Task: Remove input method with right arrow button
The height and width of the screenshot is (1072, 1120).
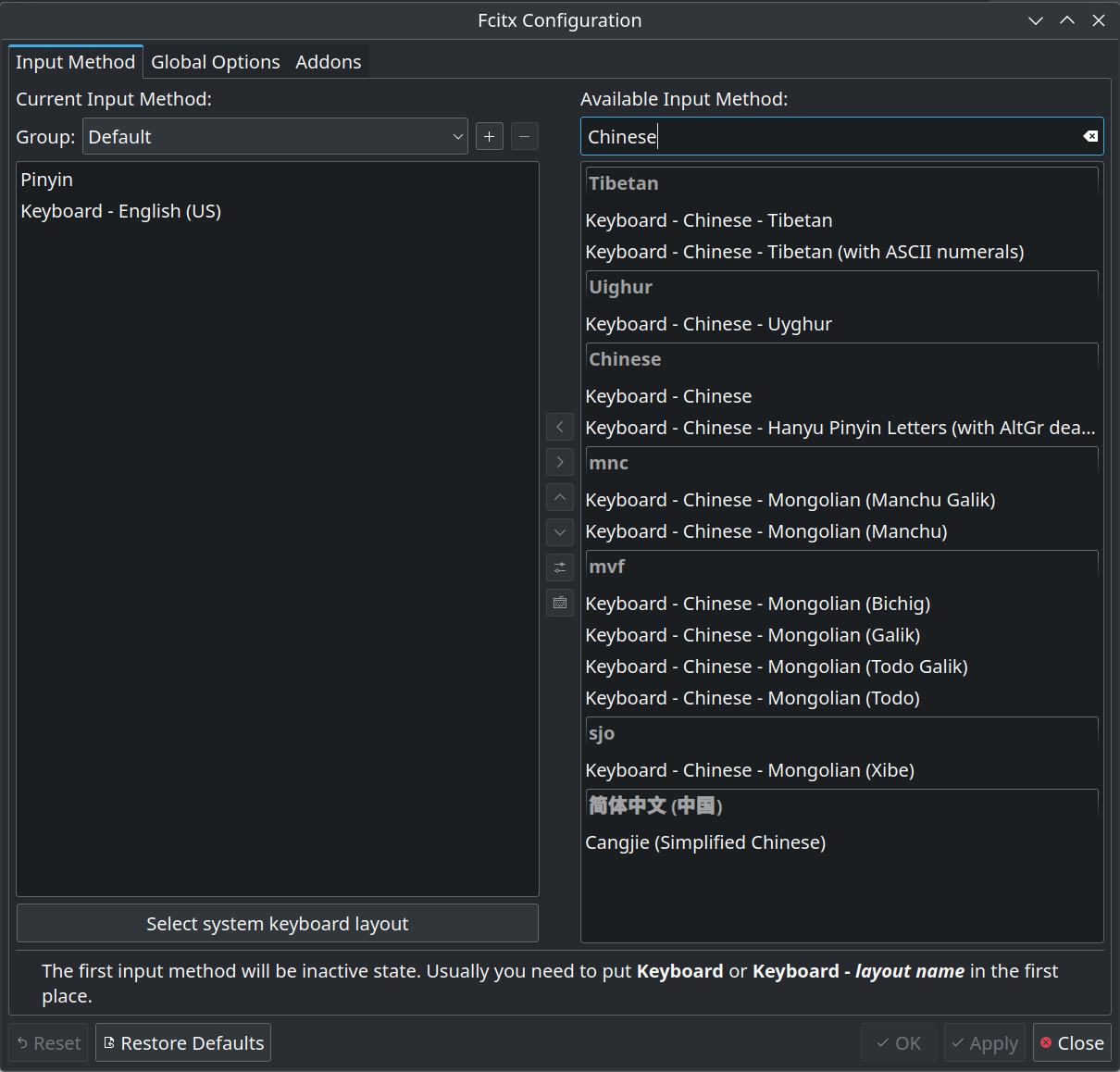Action: pos(560,462)
